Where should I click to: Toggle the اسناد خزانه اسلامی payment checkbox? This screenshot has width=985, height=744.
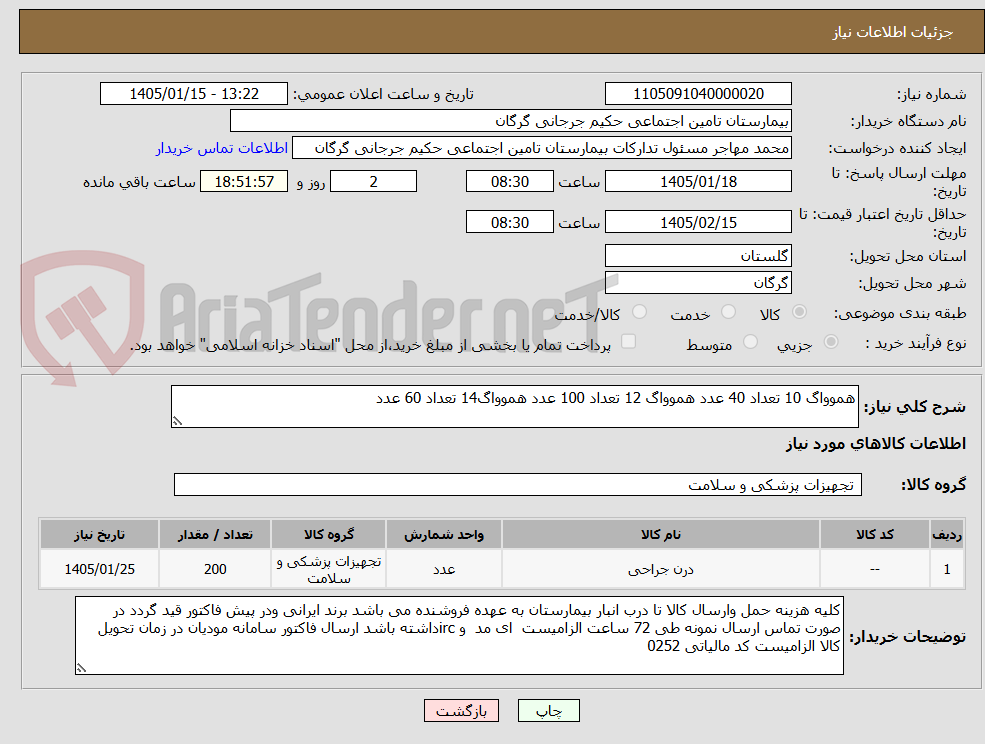pyautogui.click(x=628, y=341)
